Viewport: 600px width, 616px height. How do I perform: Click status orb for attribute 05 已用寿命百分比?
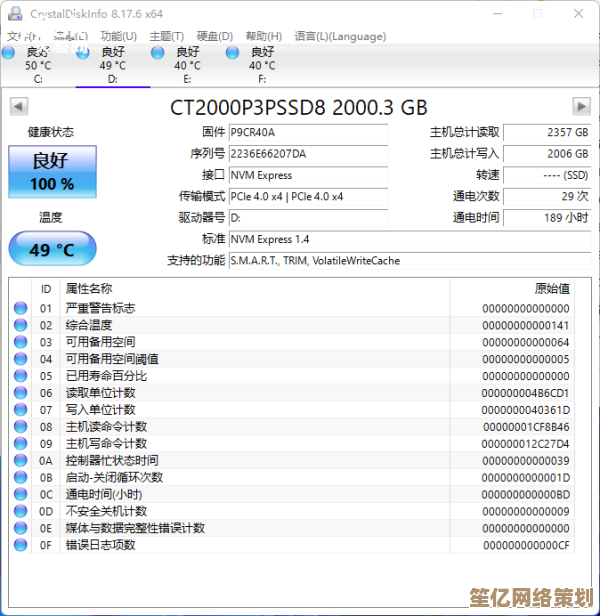point(20,376)
